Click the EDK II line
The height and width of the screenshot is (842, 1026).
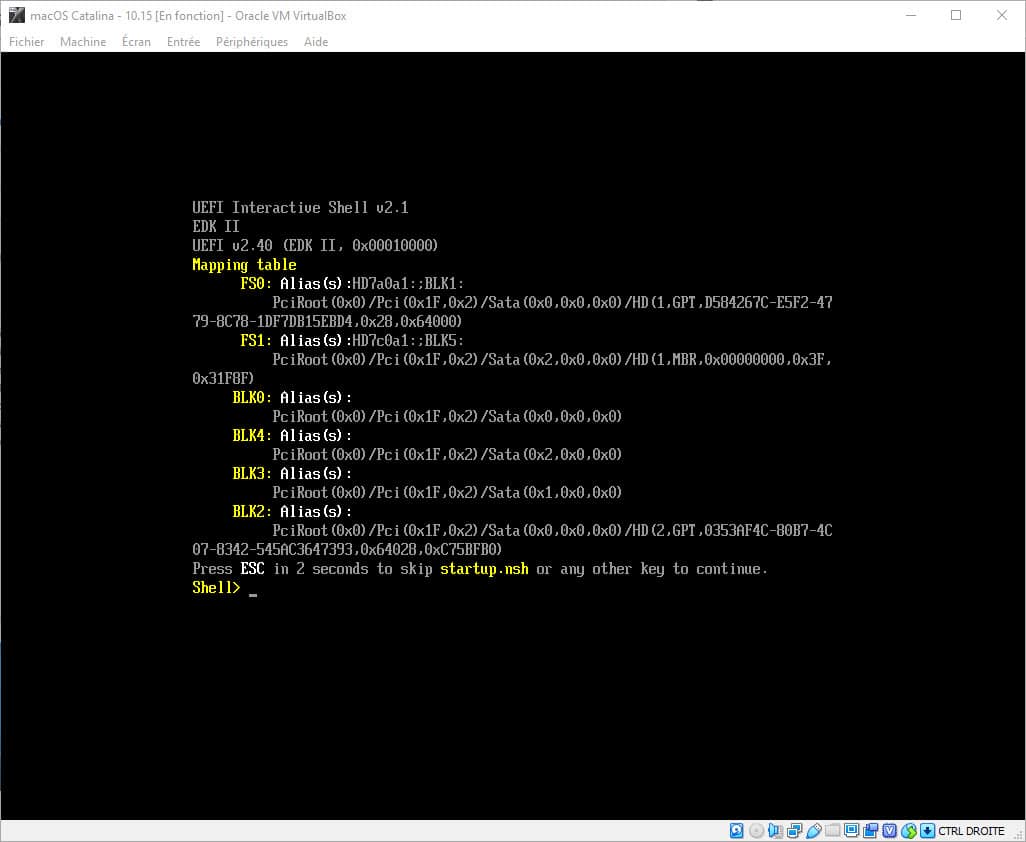[216, 226]
